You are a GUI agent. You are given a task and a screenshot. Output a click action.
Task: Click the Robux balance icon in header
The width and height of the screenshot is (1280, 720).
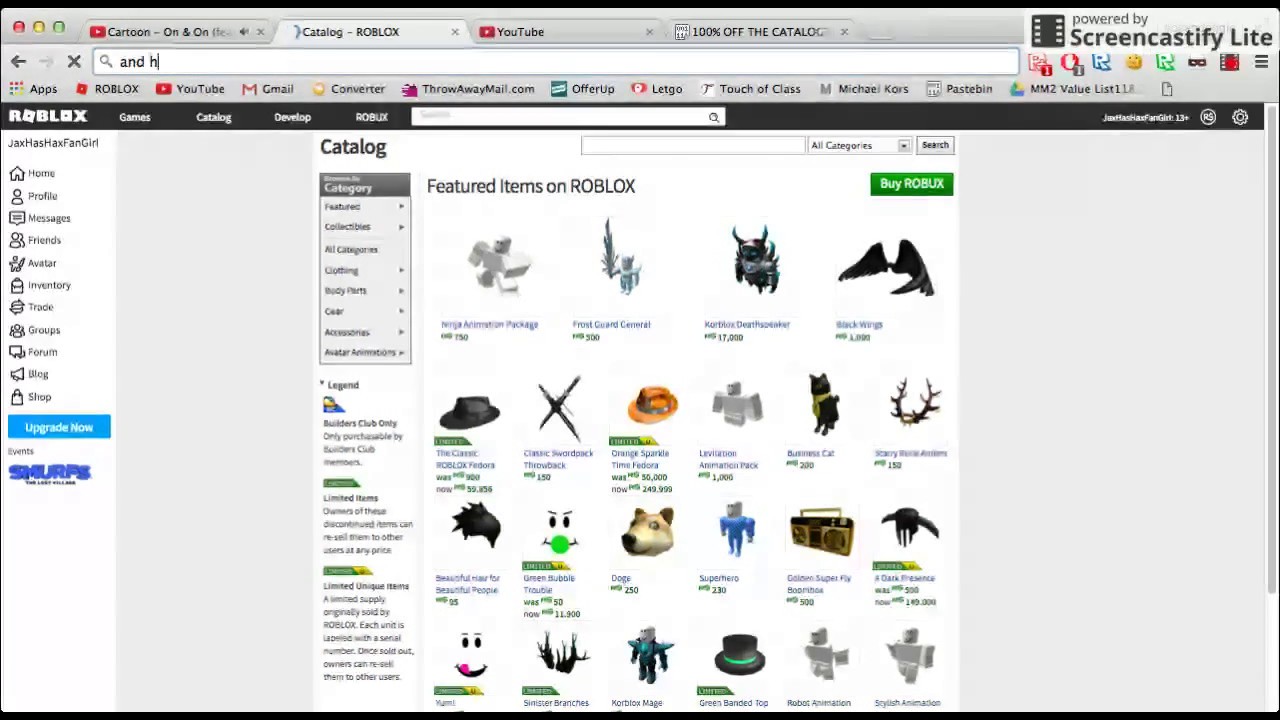(1208, 117)
